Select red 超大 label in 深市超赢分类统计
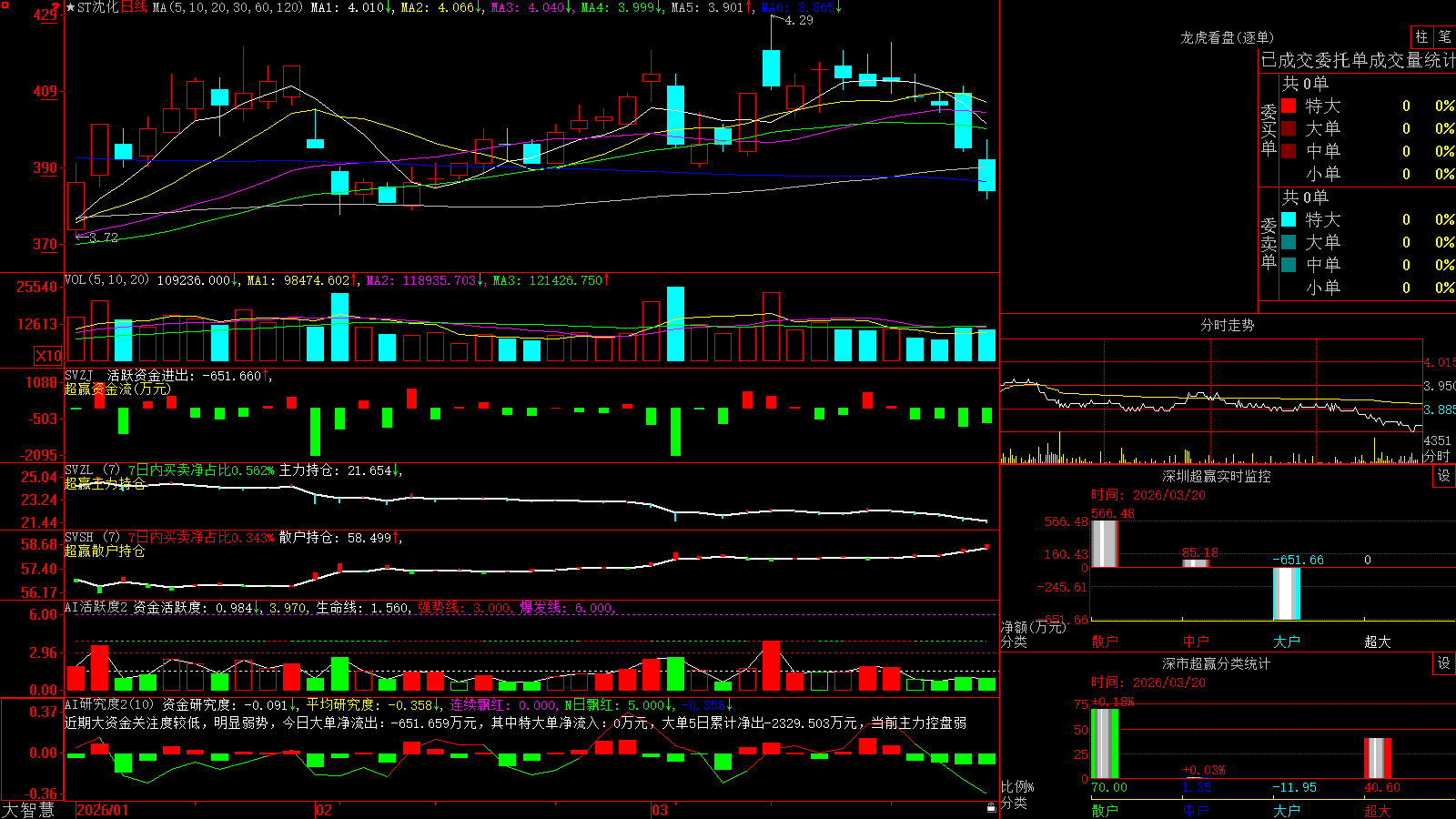This screenshot has height=819, width=1456. [1378, 811]
